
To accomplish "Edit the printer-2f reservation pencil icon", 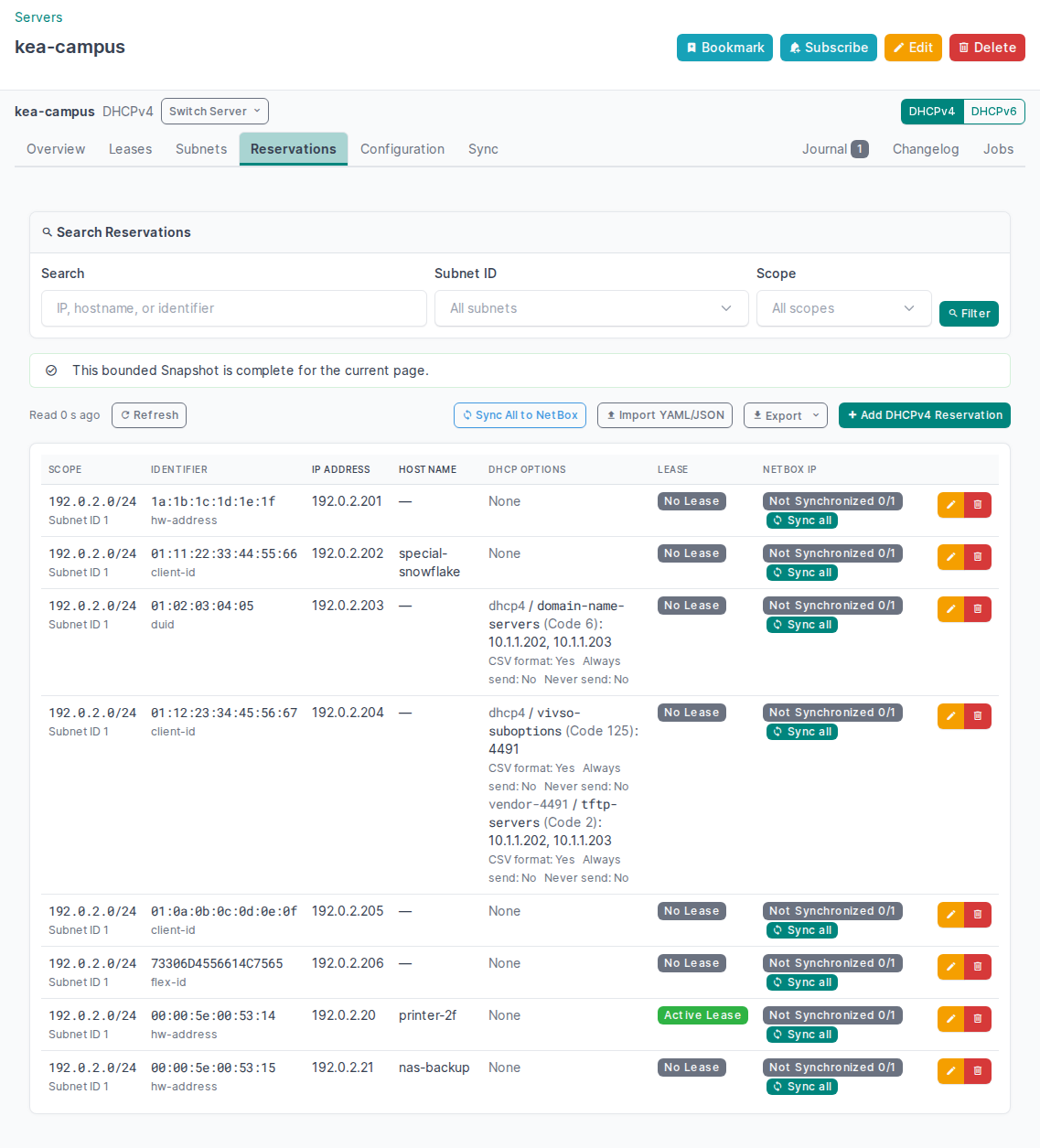I will (950, 1019).
